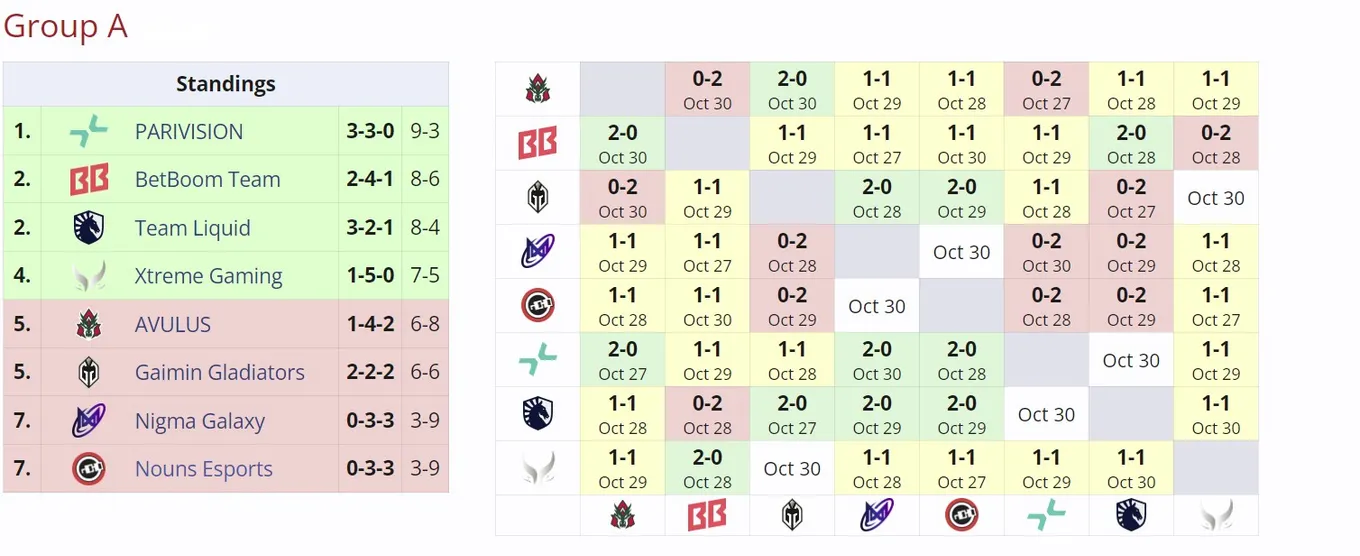Click Gaimin Gladiators logo in standings
This screenshot has height=556, width=1360.
click(89, 372)
